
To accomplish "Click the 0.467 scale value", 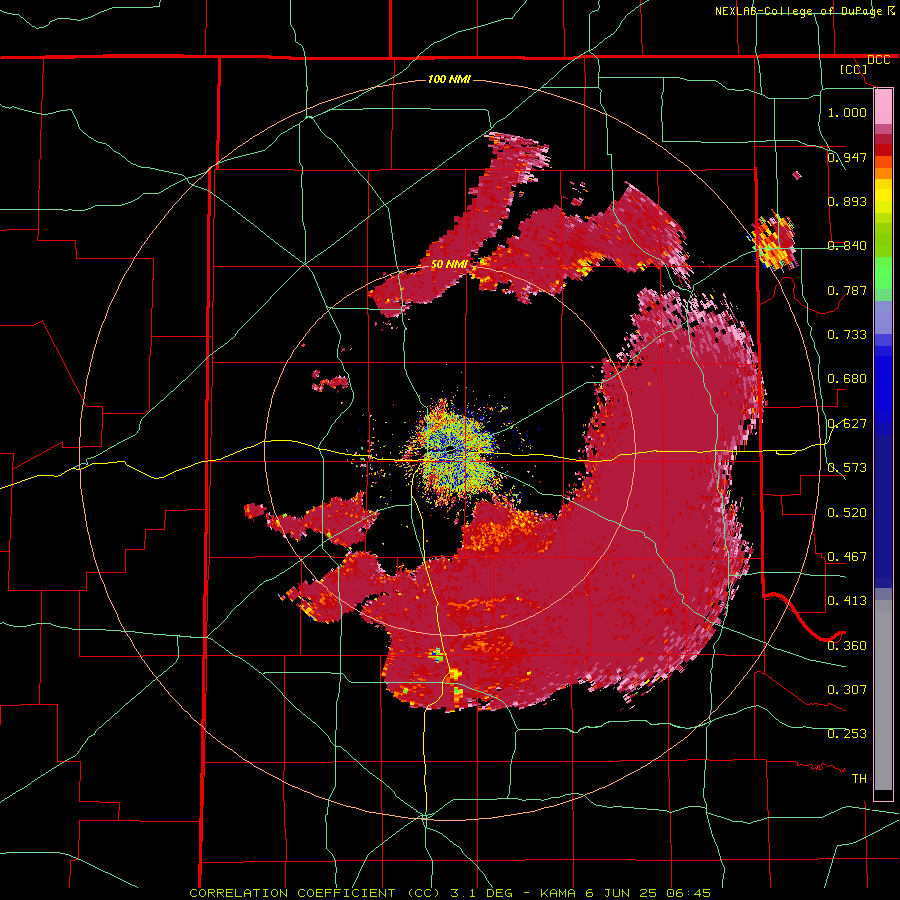I will point(847,556).
